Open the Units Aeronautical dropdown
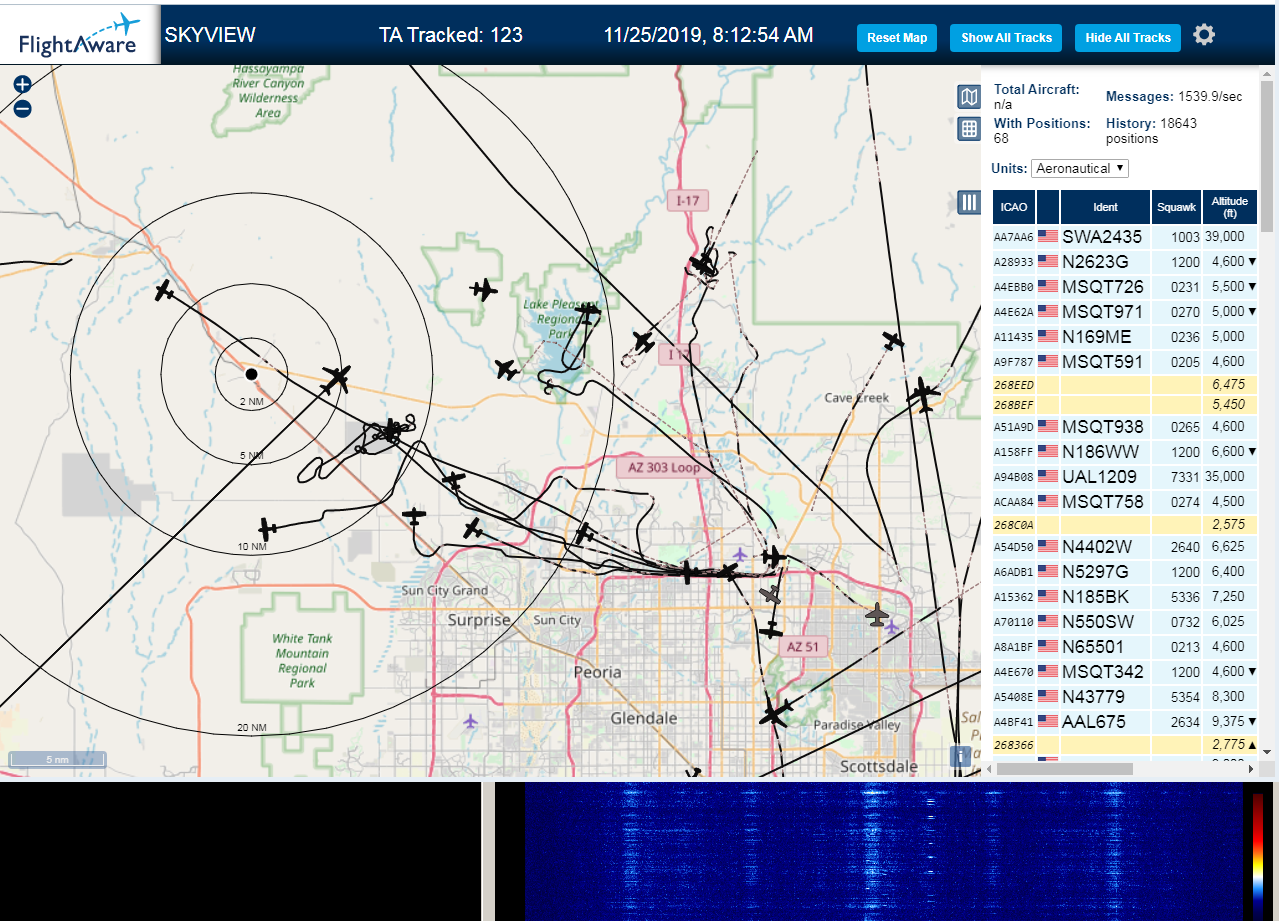The height and width of the screenshot is (921, 1279). click(1080, 168)
